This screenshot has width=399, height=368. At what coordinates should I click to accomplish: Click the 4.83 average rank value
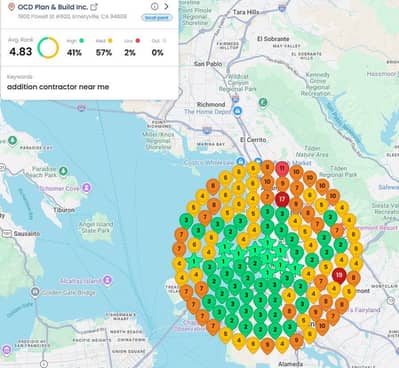click(21, 52)
